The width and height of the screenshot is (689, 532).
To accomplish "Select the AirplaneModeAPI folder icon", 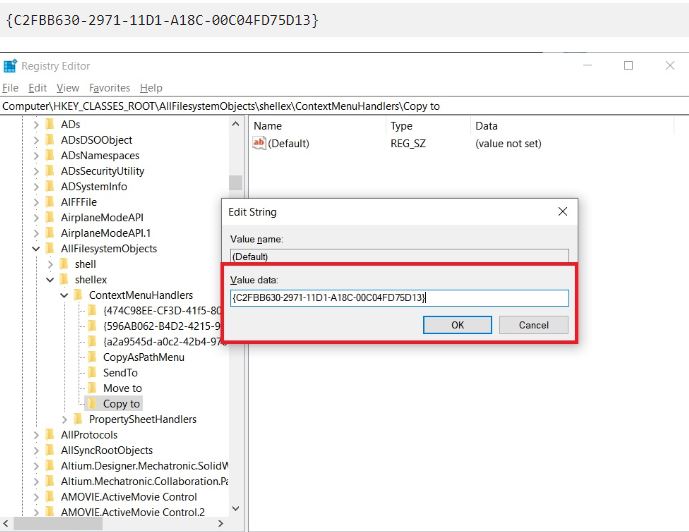I will [x=50, y=217].
